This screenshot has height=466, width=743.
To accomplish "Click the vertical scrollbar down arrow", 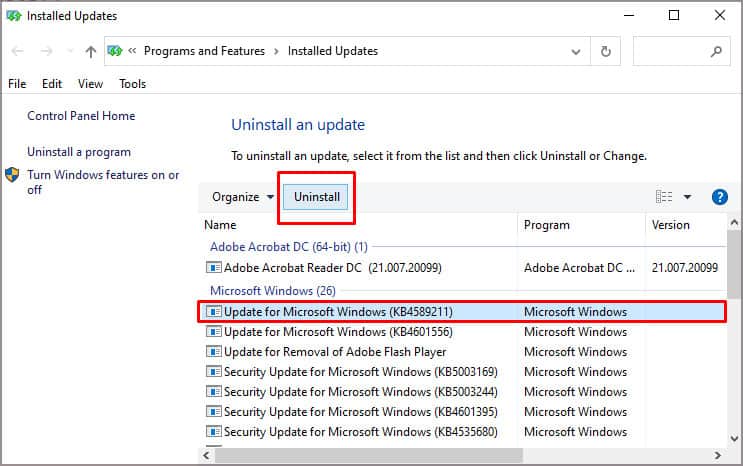I will pyautogui.click(x=734, y=439).
